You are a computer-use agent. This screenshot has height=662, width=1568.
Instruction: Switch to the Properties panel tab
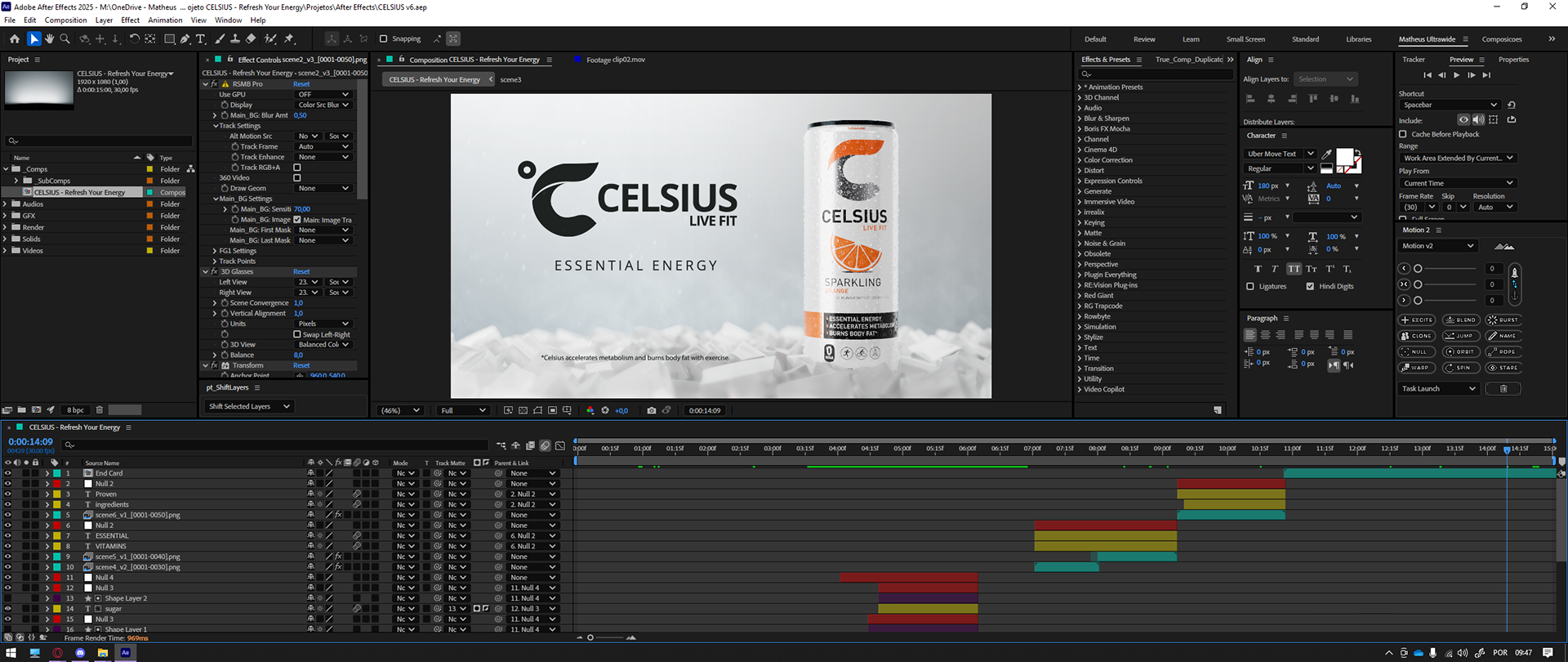(x=1513, y=60)
